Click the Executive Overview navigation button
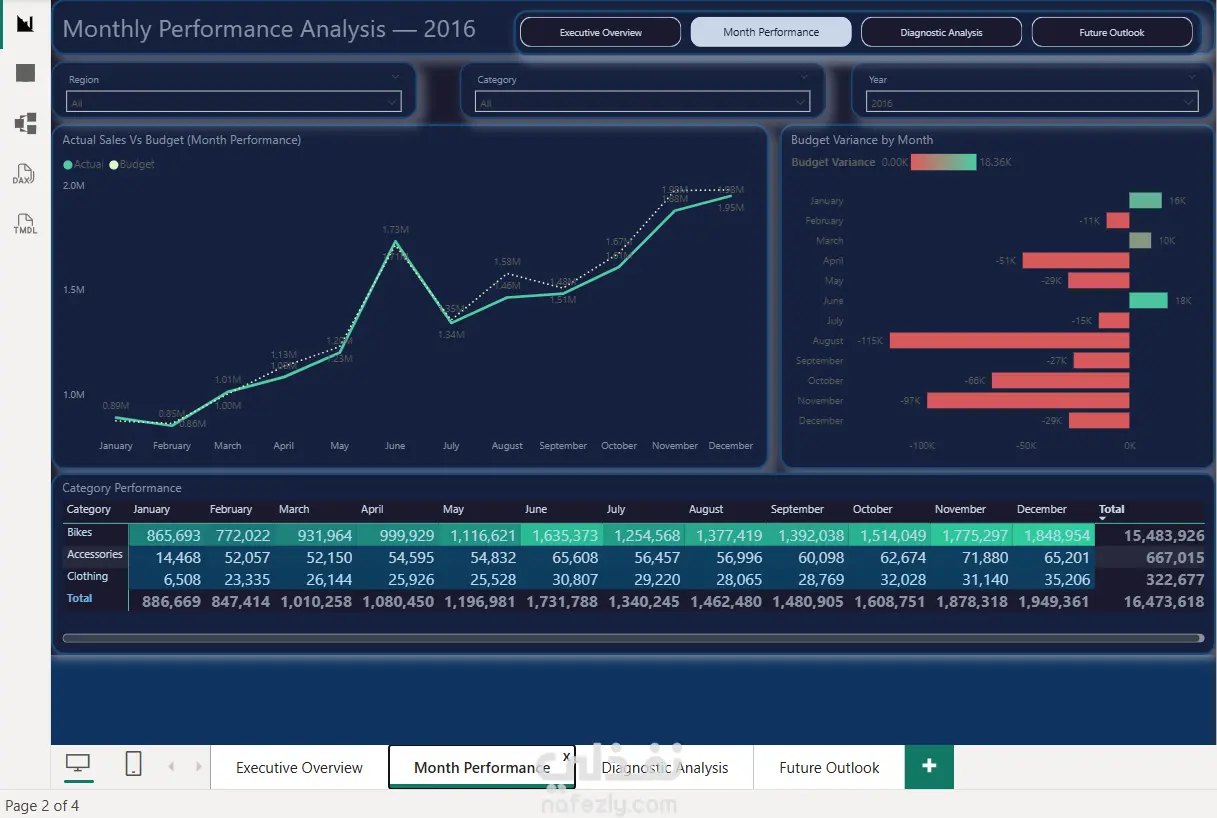 601,32
